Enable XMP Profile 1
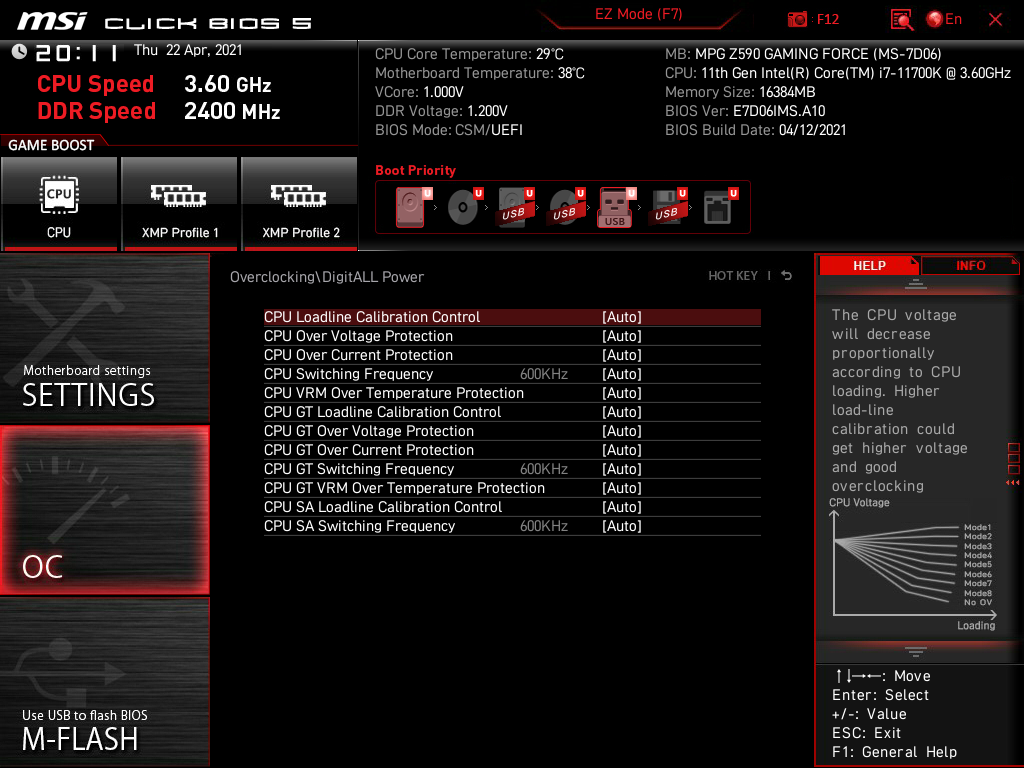 [180, 203]
